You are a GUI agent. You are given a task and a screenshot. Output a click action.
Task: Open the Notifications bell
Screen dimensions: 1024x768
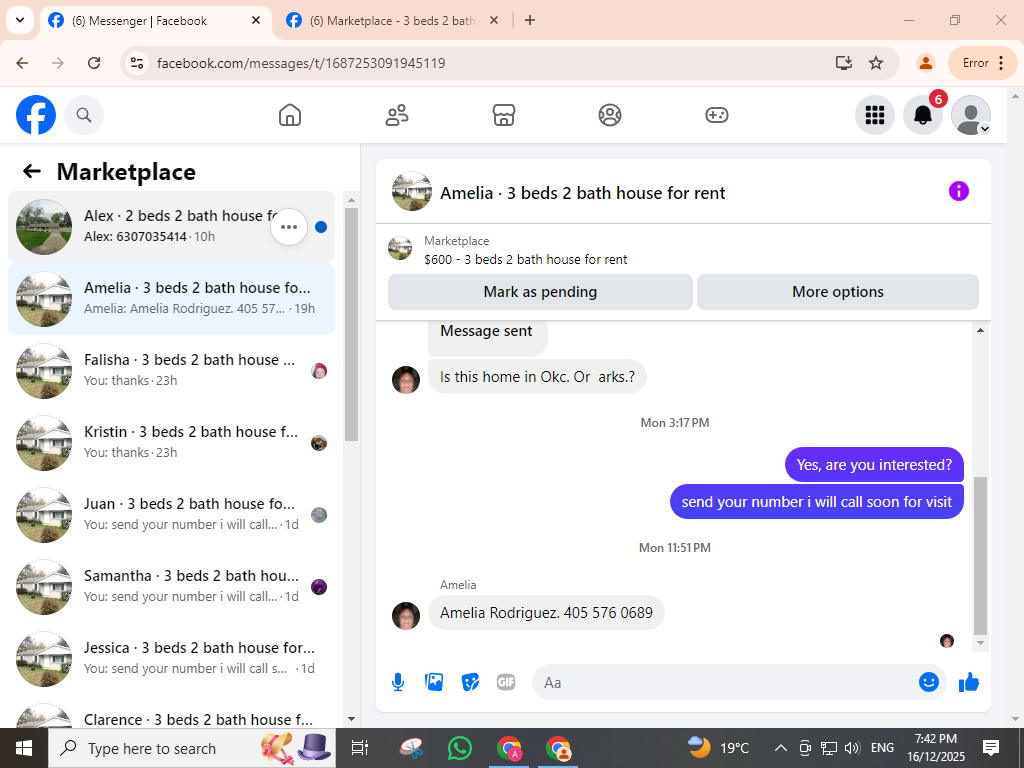[x=923, y=115]
